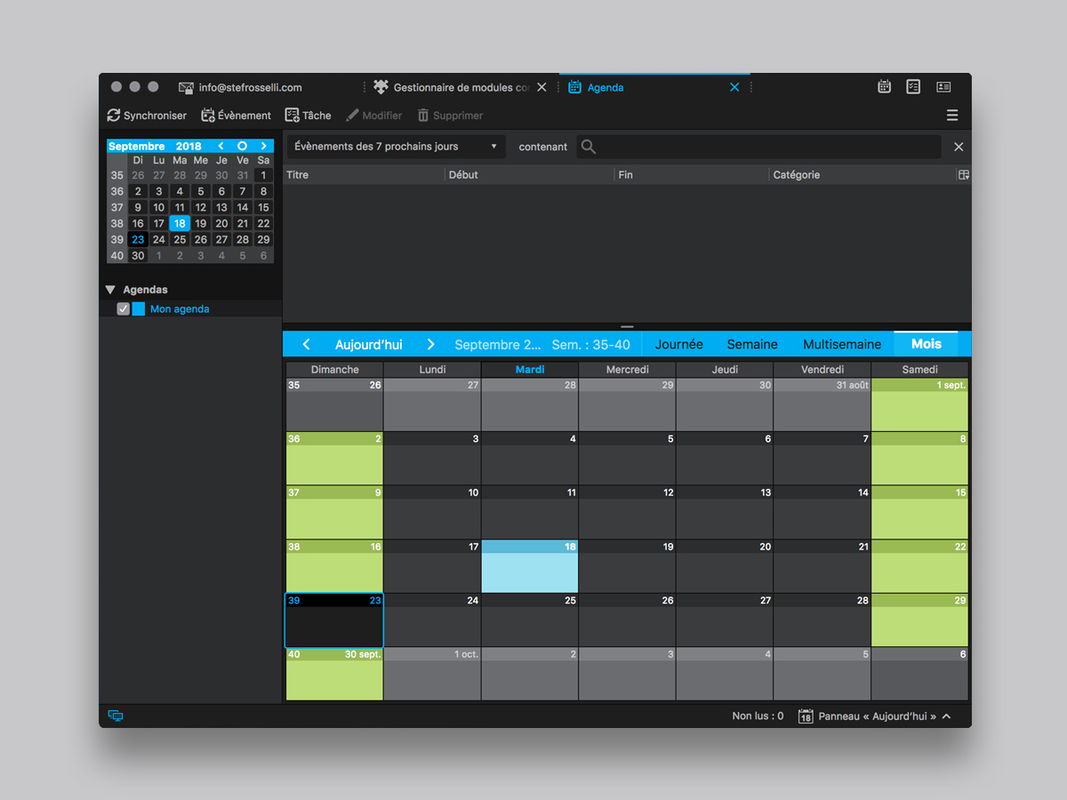1067x800 pixels.
Task: Click the Aujourd'hui button in calendar bar
Action: (368, 344)
